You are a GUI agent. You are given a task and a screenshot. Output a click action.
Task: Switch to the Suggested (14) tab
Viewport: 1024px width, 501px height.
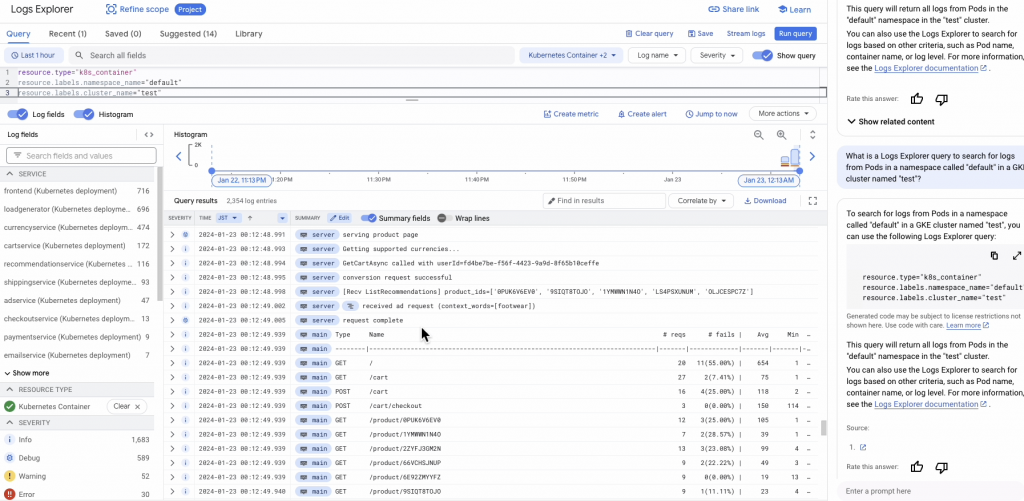click(x=188, y=34)
